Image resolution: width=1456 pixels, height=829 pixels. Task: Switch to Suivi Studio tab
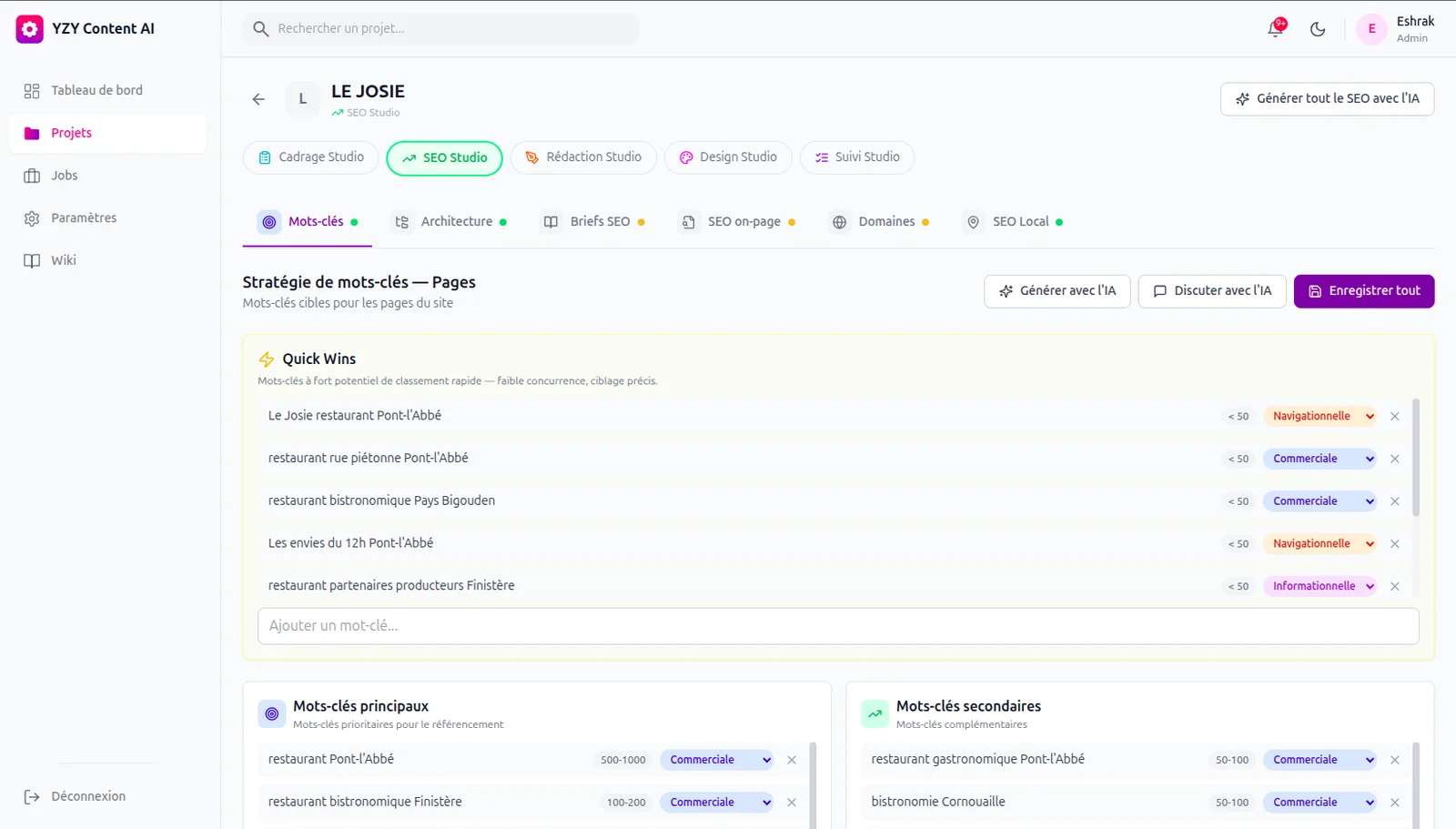[x=857, y=157]
